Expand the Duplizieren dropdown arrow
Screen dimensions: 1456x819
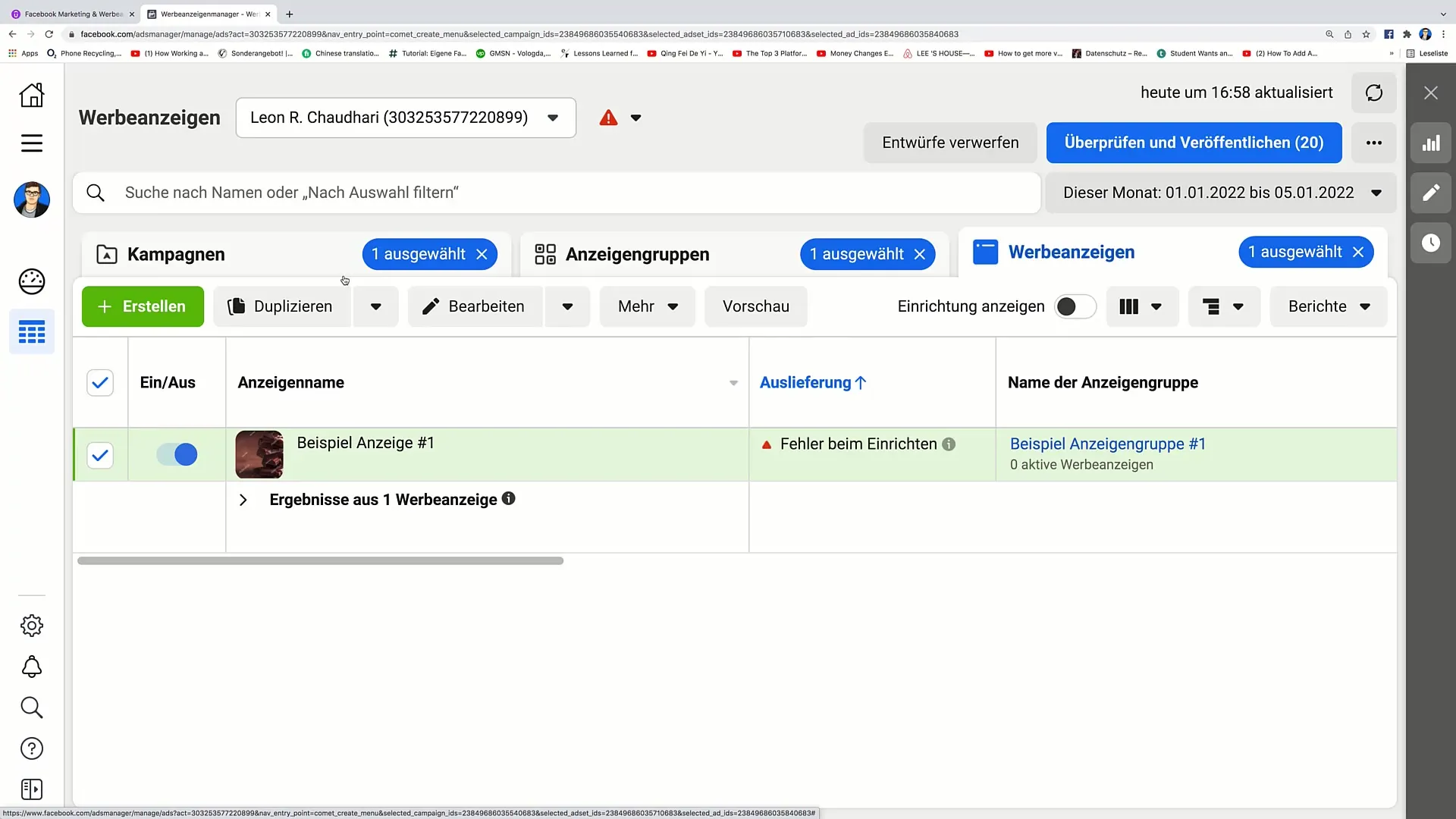pyautogui.click(x=377, y=306)
